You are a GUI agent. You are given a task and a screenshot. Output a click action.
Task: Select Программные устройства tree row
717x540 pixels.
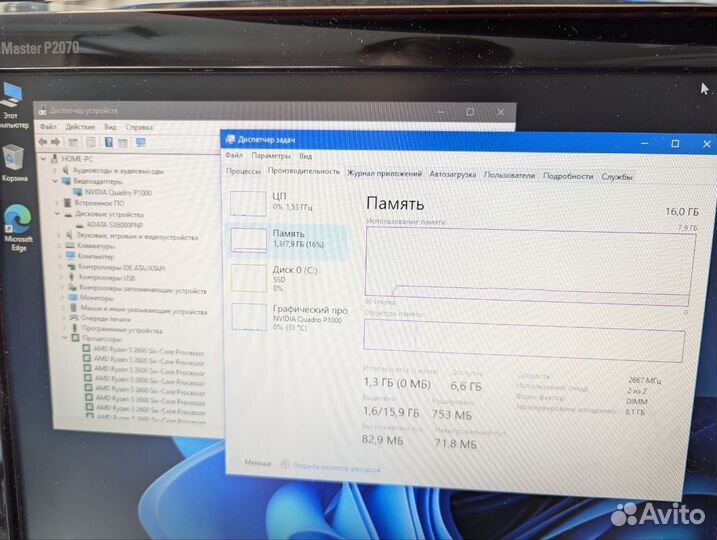coord(122,329)
